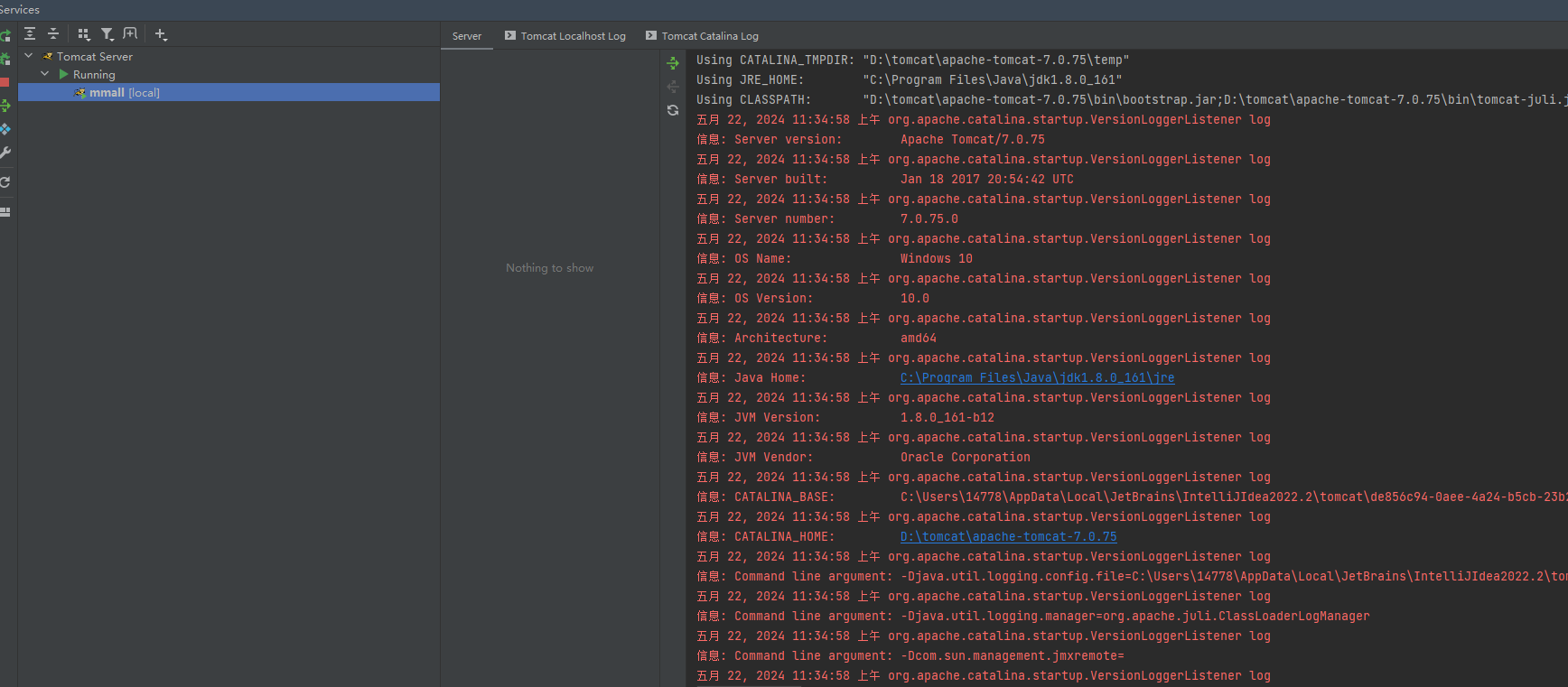Switch to the Server tab

click(x=467, y=36)
